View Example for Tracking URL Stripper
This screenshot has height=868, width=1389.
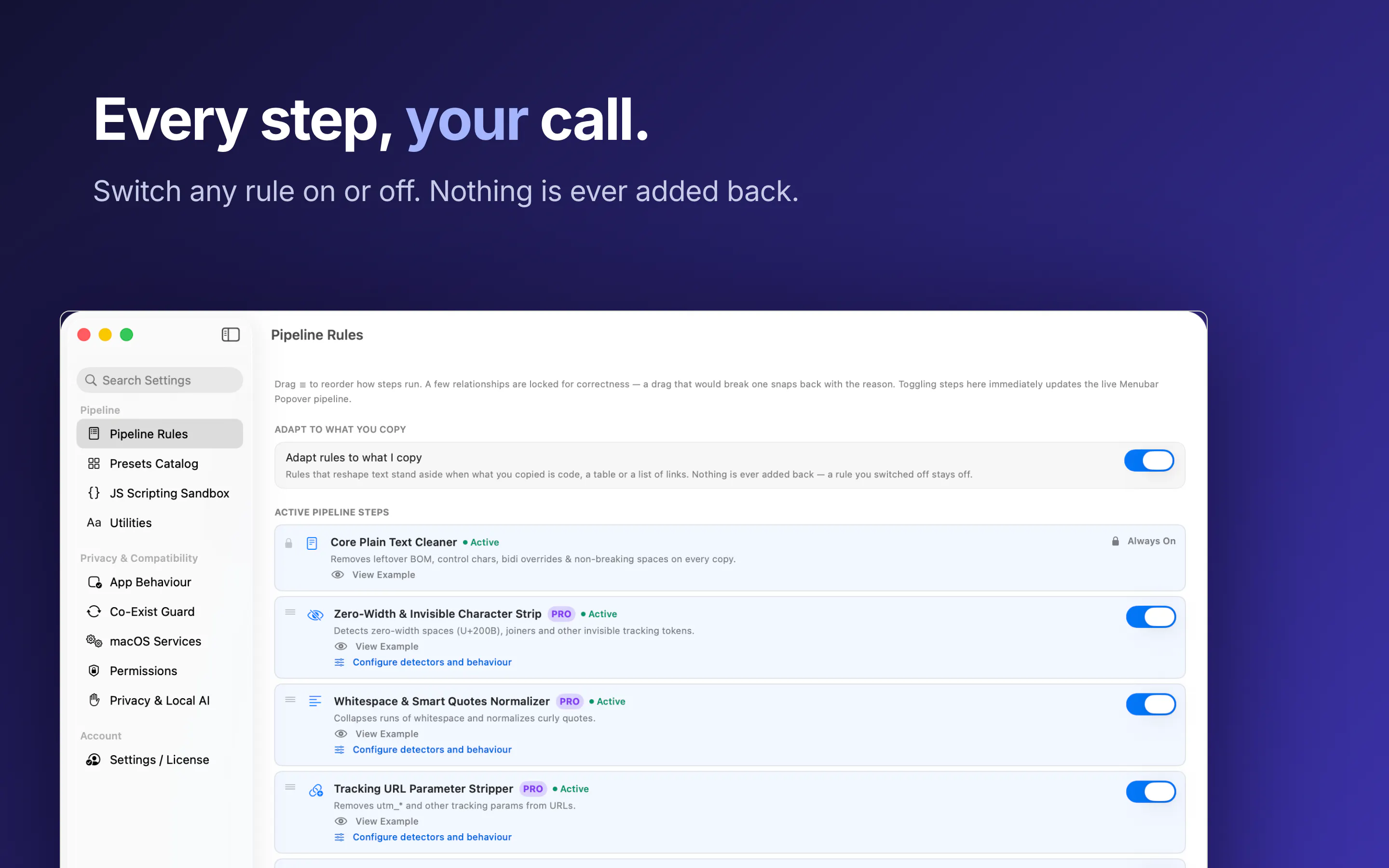pyautogui.click(x=376, y=821)
